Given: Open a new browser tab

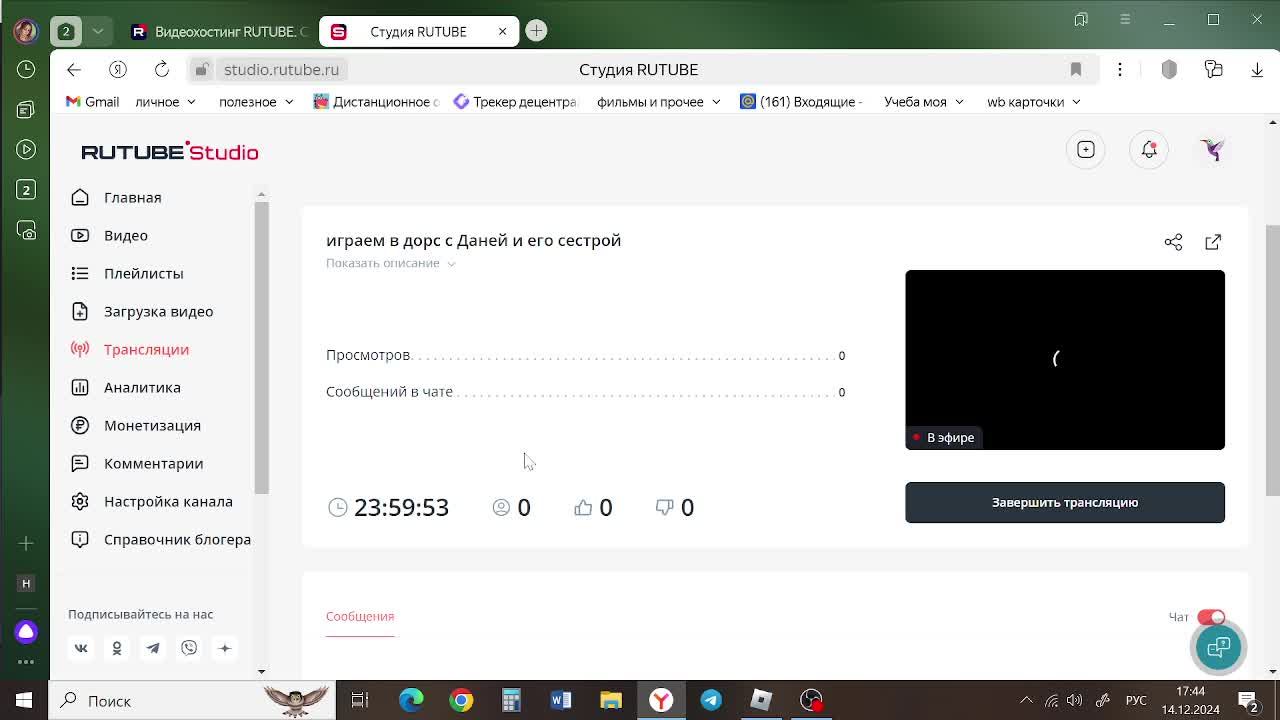Looking at the screenshot, I should pos(536,31).
